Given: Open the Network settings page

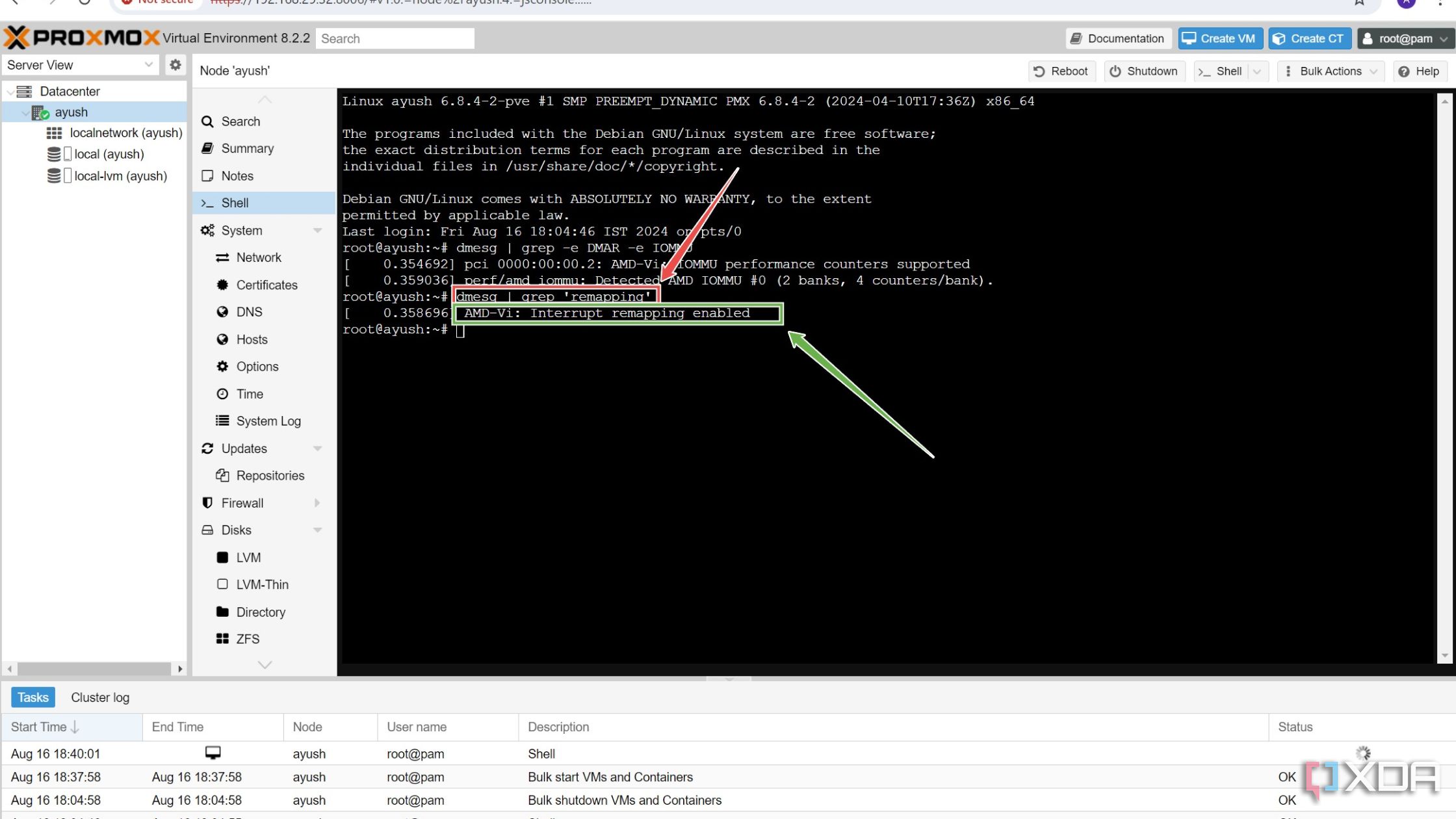Looking at the screenshot, I should (258, 257).
